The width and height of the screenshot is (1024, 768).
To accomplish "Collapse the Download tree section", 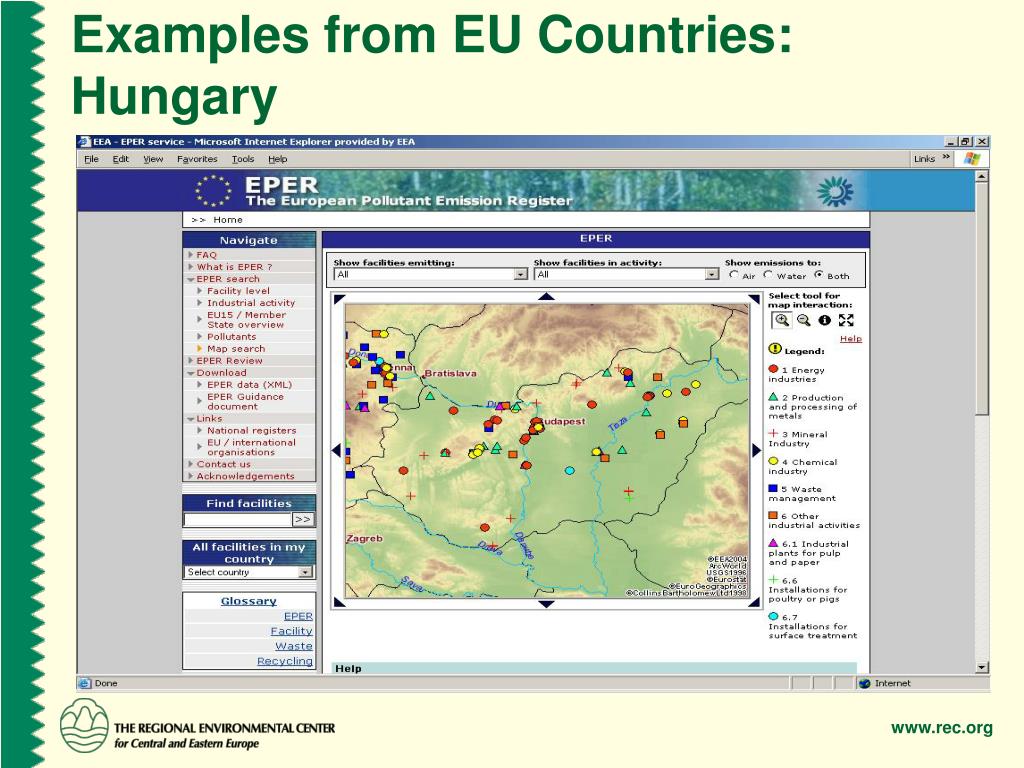I will [x=191, y=373].
